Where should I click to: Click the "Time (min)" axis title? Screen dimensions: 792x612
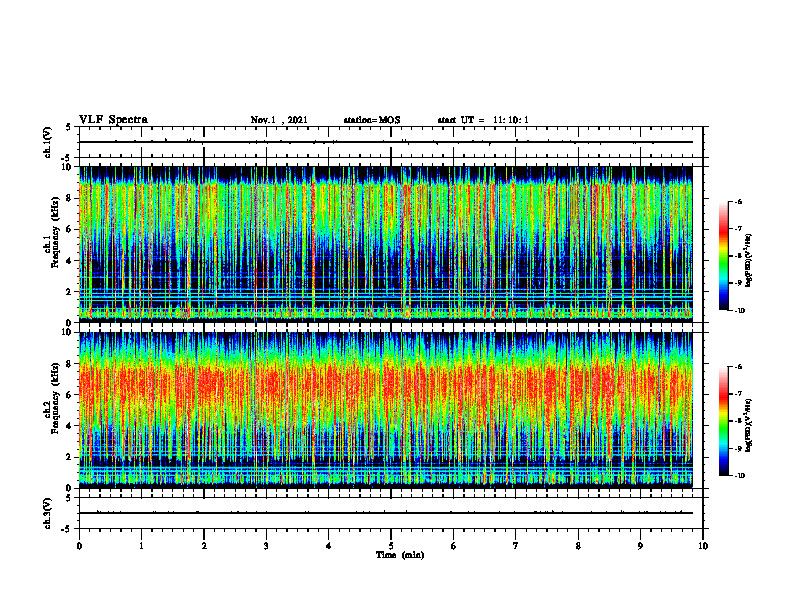(400, 555)
